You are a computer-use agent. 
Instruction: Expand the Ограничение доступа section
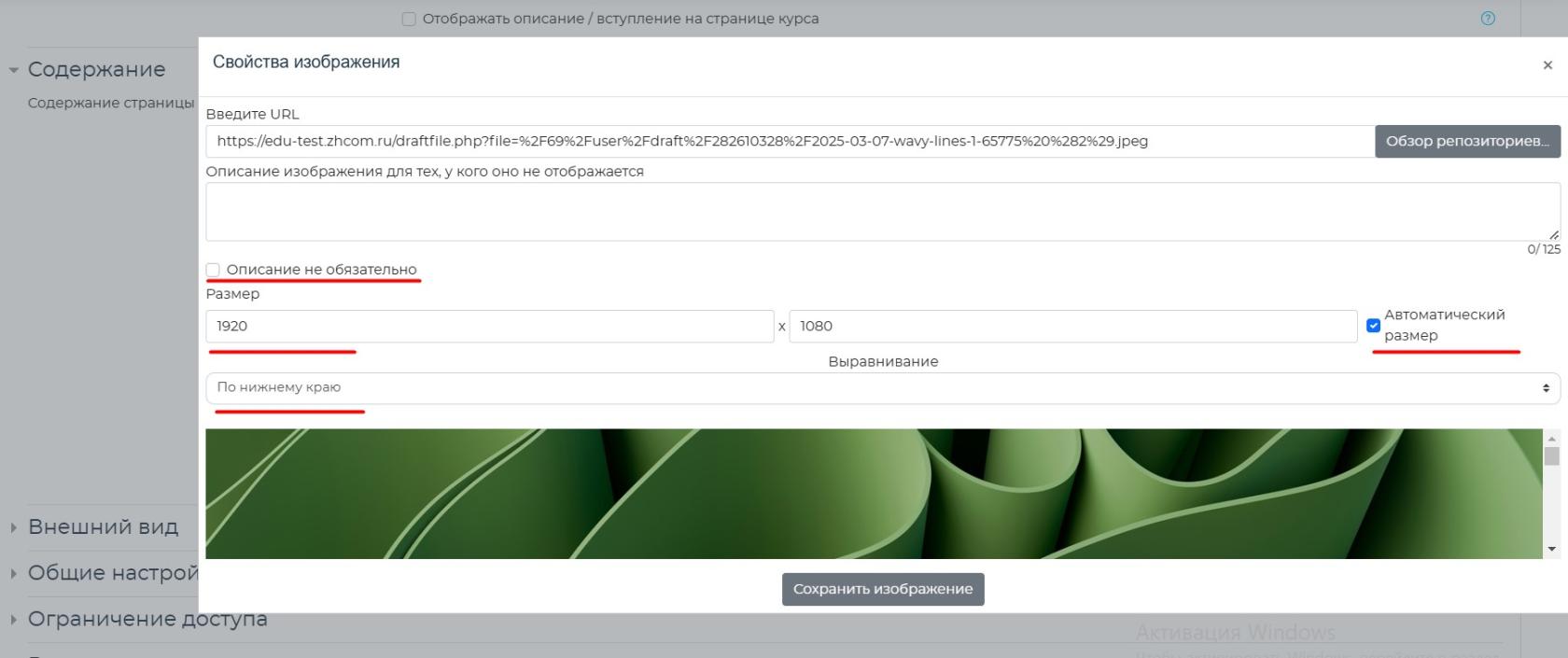pos(147,619)
